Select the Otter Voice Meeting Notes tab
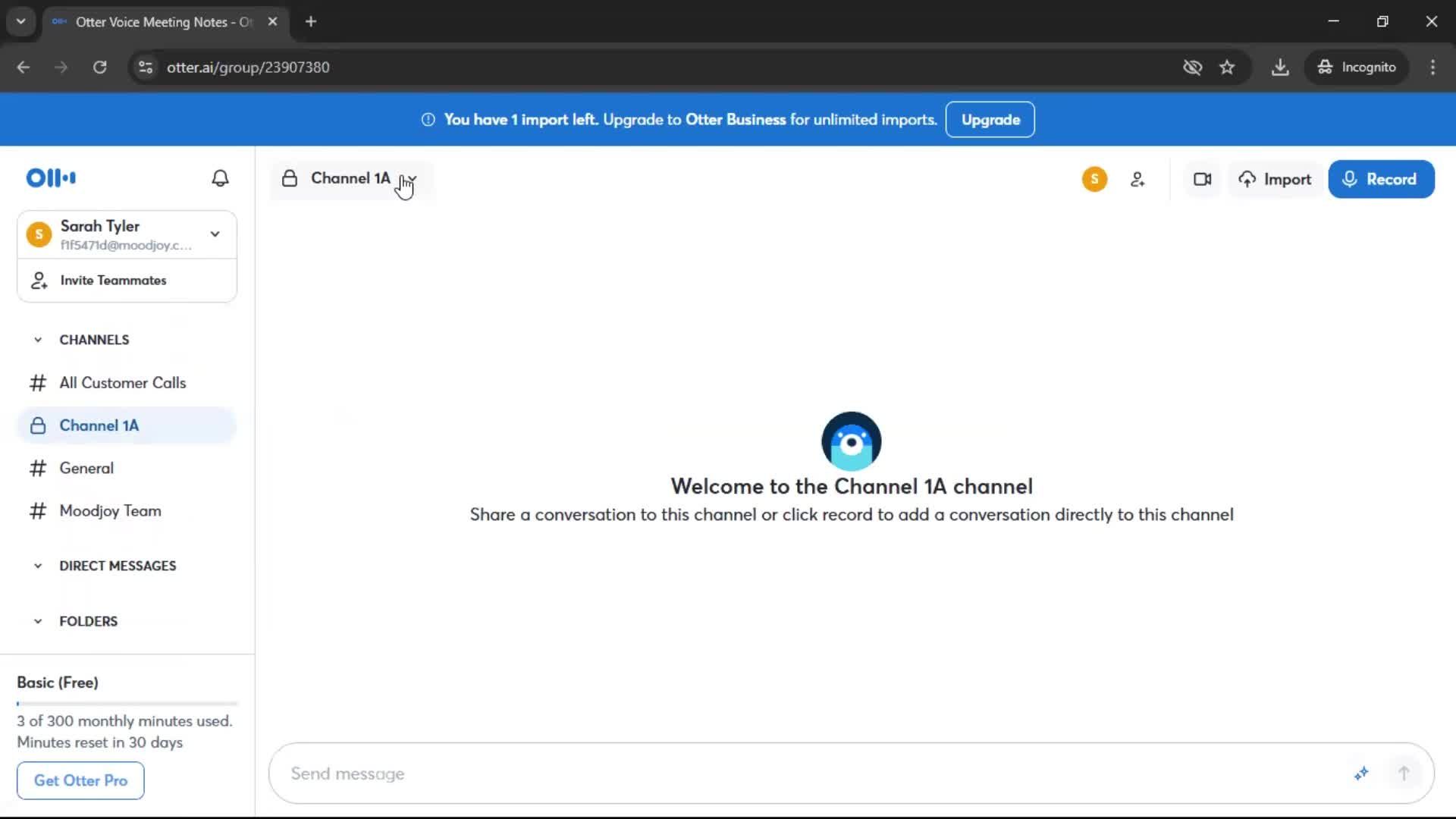Viewport: 1456px width, 819px height. point(165,22)
